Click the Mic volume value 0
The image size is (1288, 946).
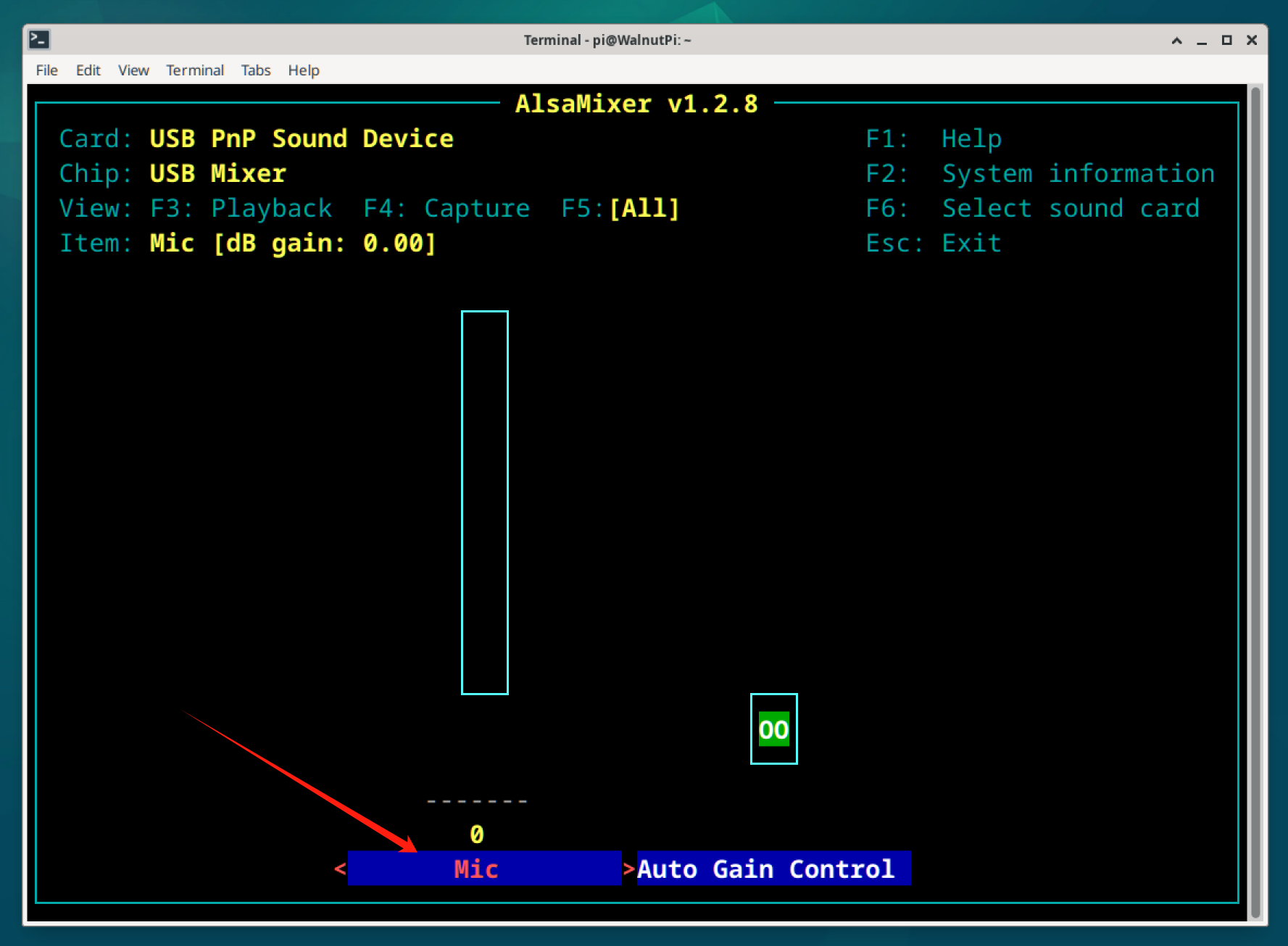coord(477,834)
